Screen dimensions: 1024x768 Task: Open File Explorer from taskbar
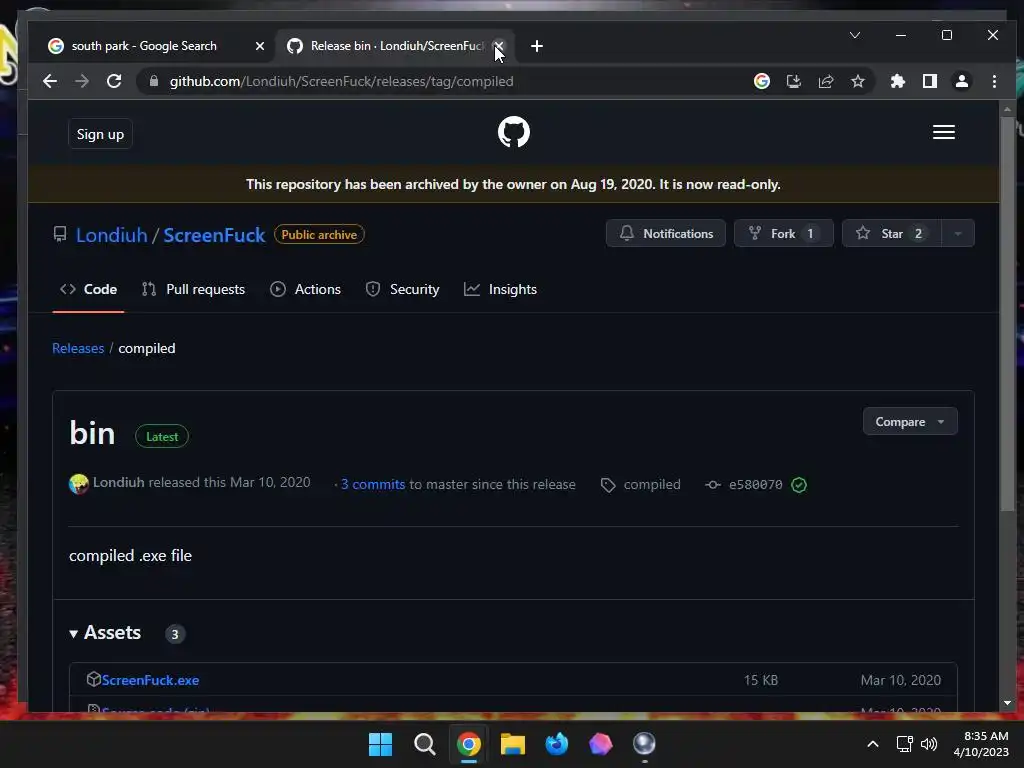click(x=513, y=744)
